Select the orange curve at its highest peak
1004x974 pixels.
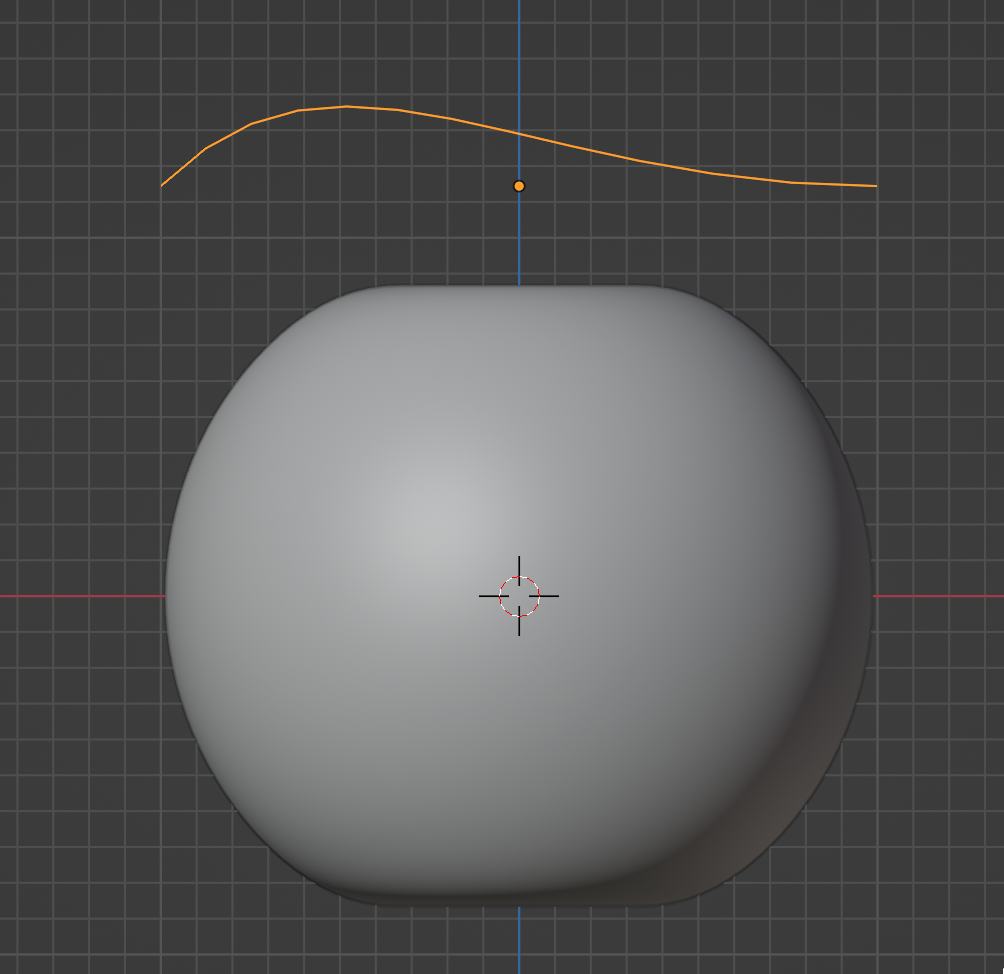pos(346,106)
